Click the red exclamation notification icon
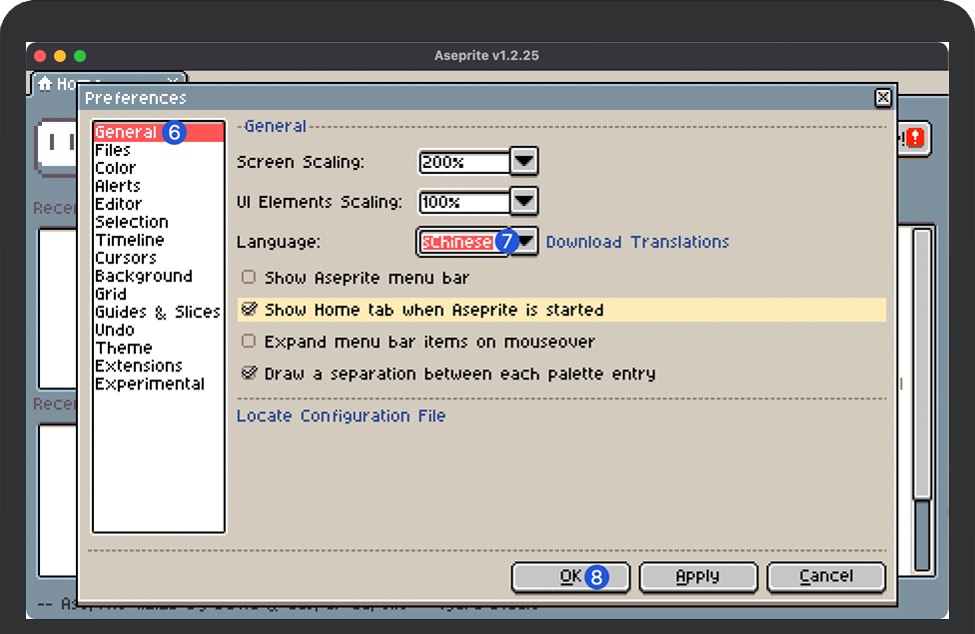Screen dimensions: 975x634 click(915, 137)
